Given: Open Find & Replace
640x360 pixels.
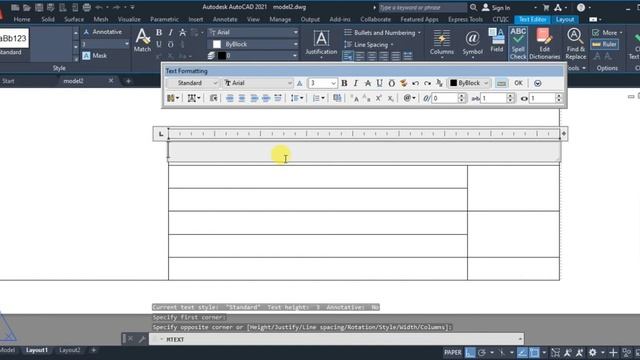Looking at the screenshot, I should click(576, 43).
